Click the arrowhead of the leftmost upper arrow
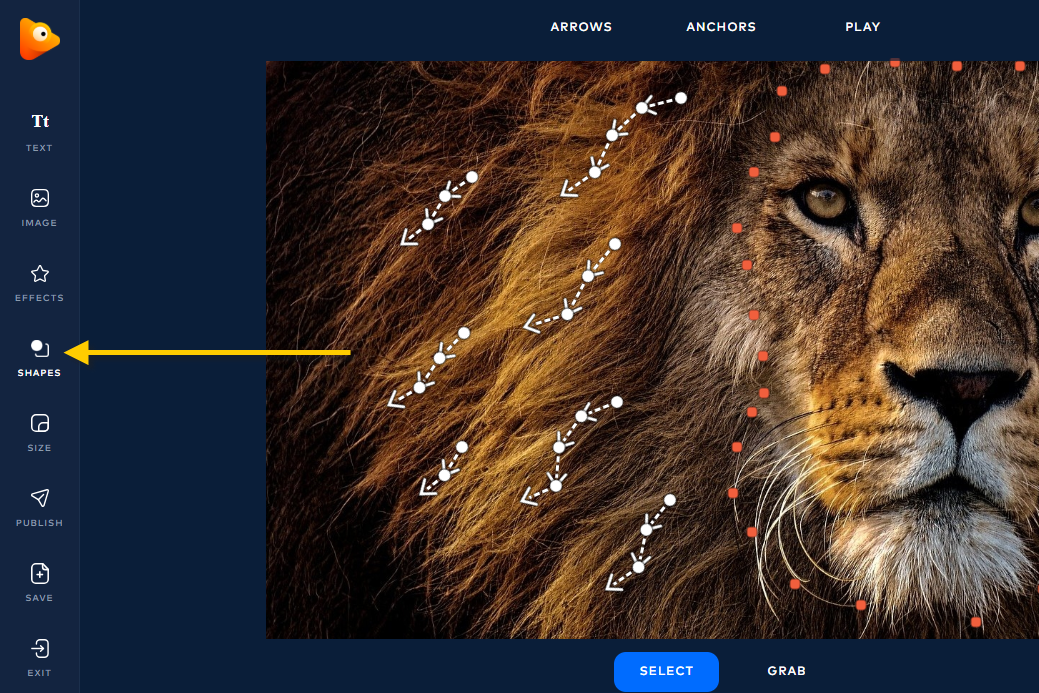 (x=408, y=239)
